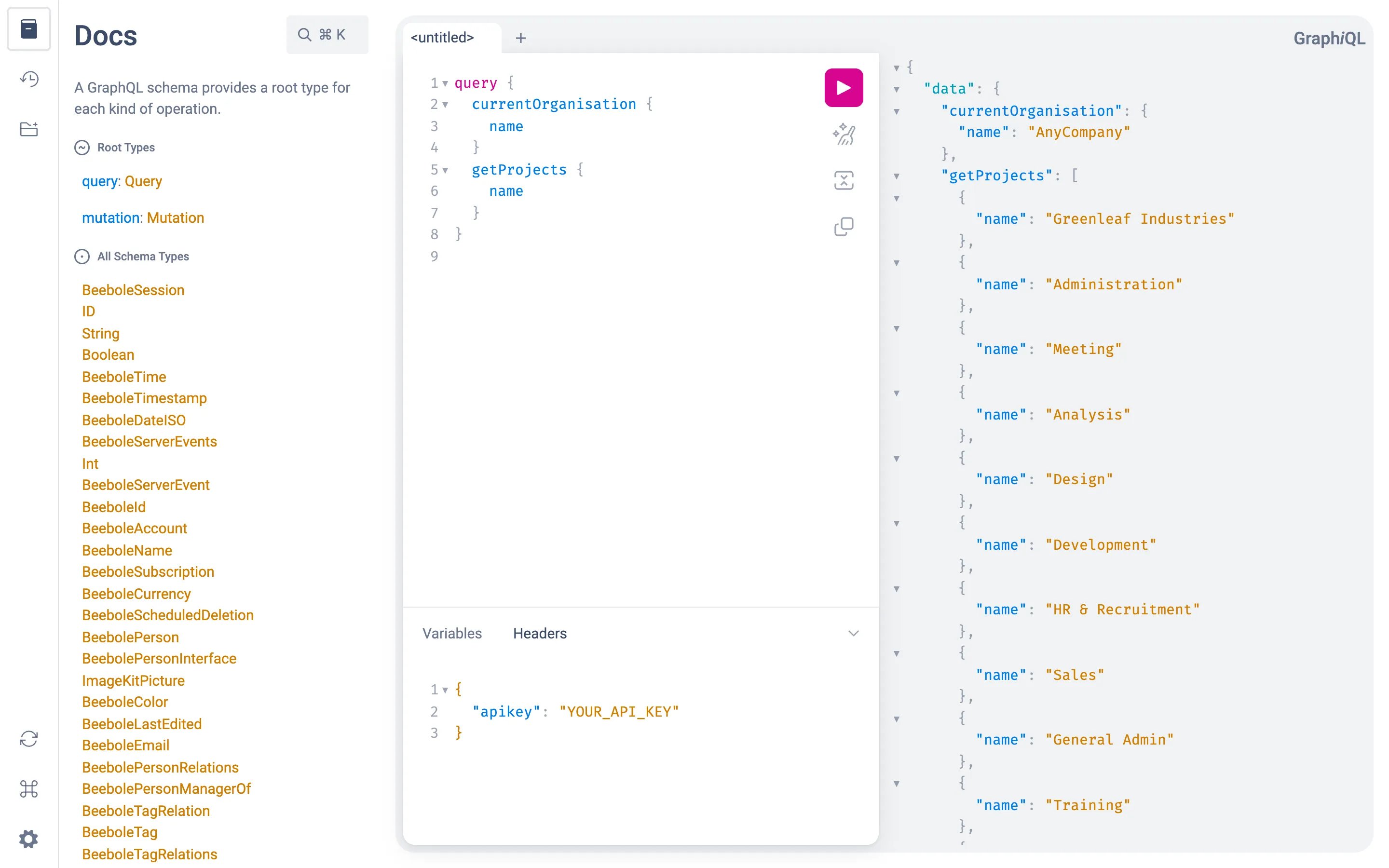
Task: Collapse the variables and headers editor chevron
Action: 854,633
